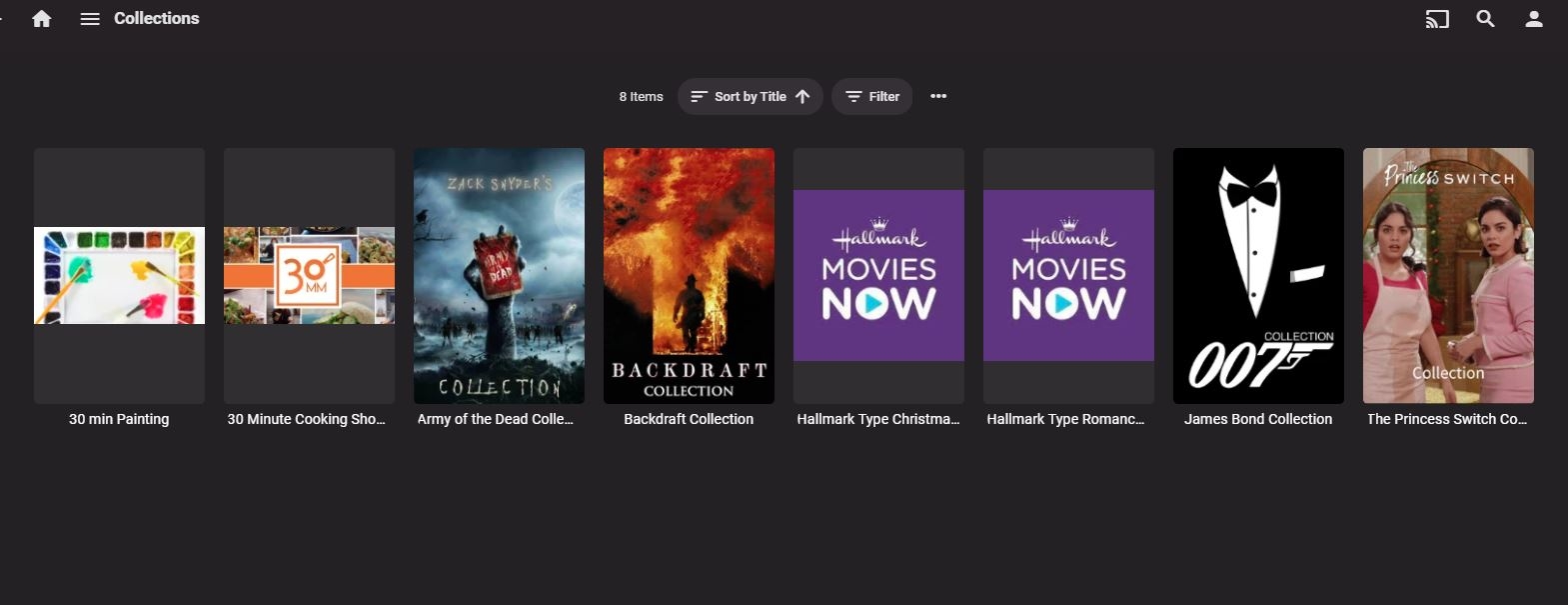Viewport: 1568px width, 605px height.
Task: Click the '30 min Painting' title
Action: (119, 419)
